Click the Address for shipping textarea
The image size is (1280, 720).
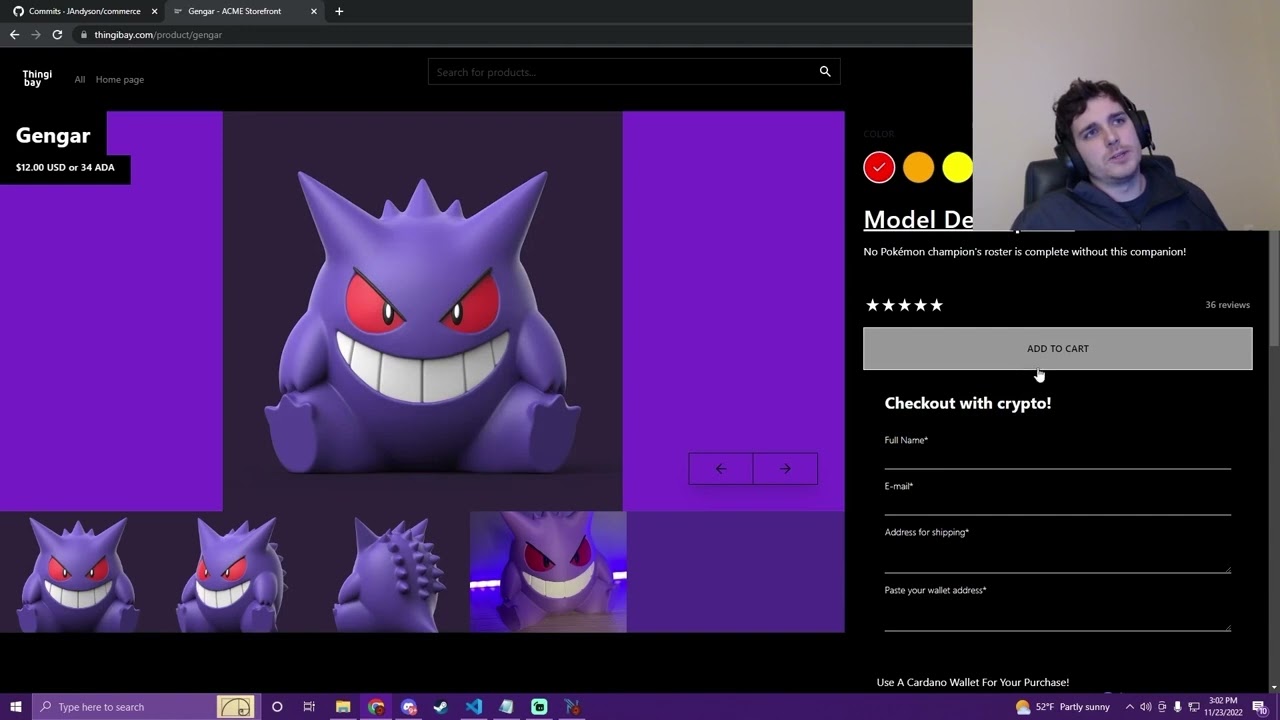click(1057, 557)
